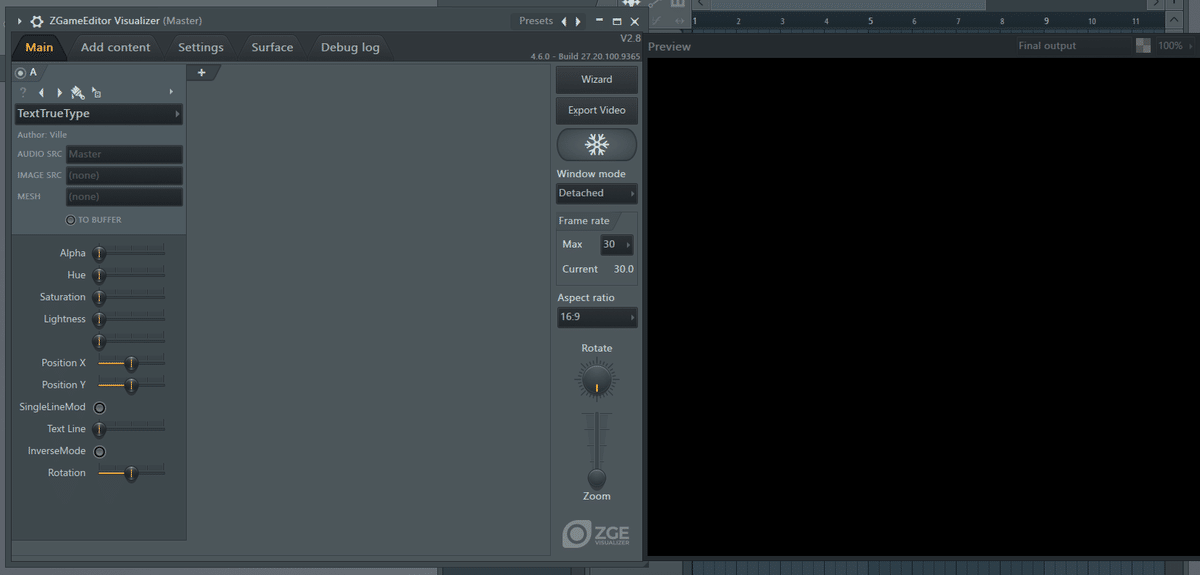
Task: Click the MESH (none) field
Action: point(124,197)
